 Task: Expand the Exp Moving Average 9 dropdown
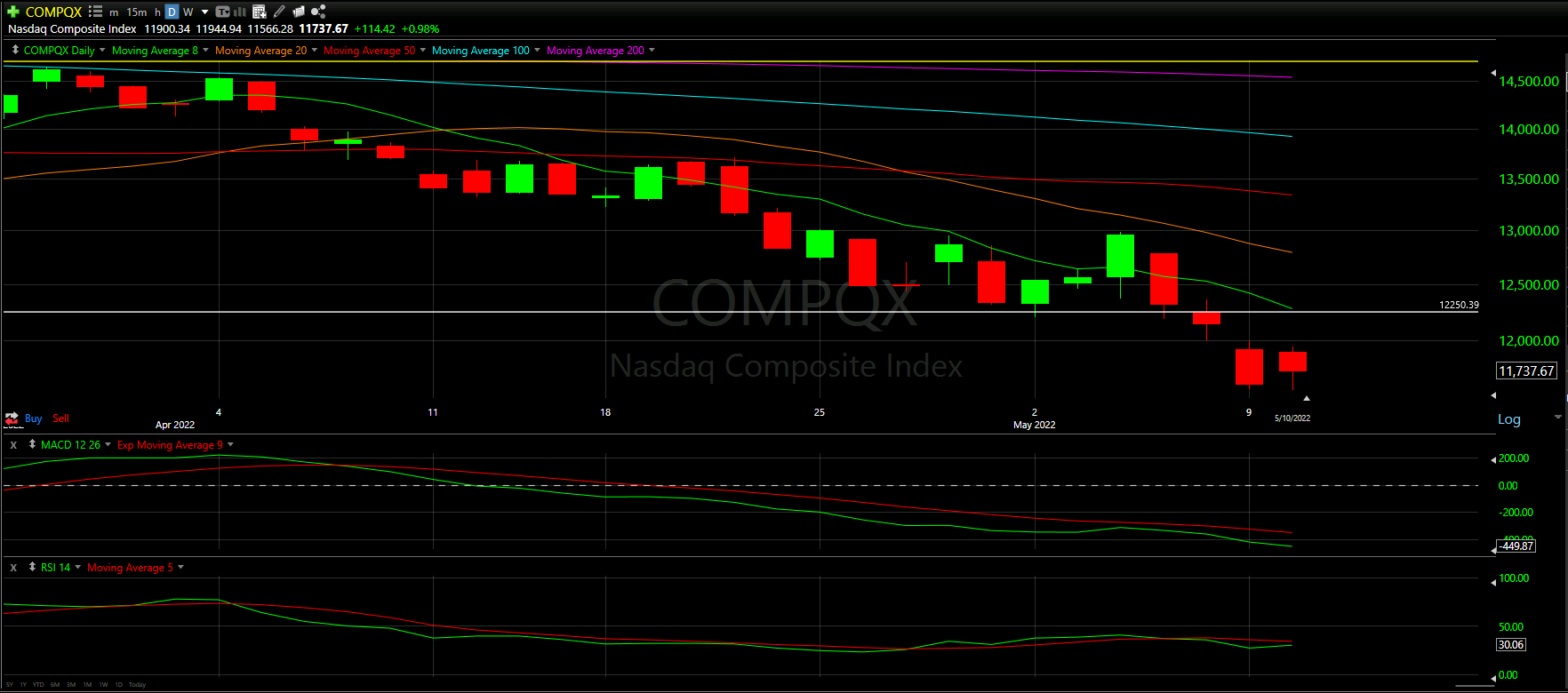point(230,444)
